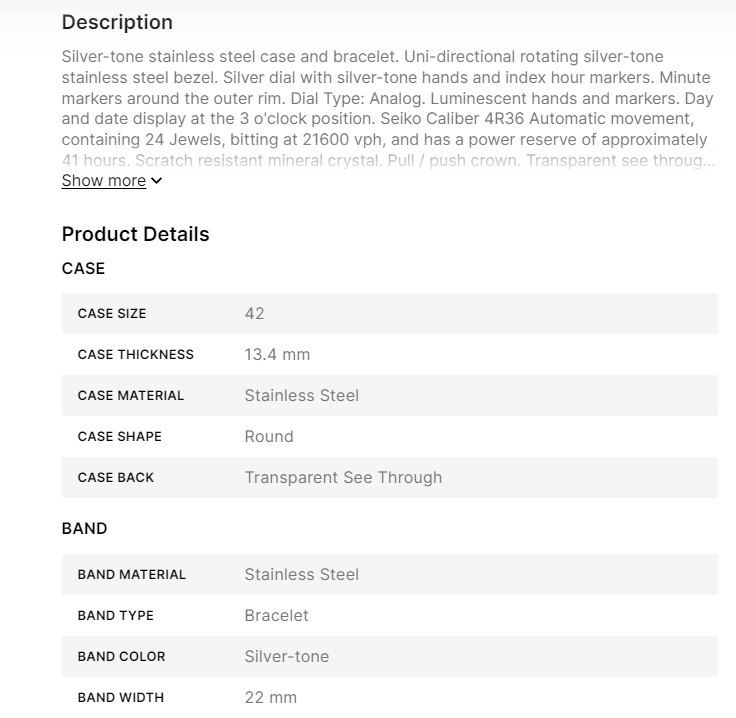Click the Show more link

[104, 181]
